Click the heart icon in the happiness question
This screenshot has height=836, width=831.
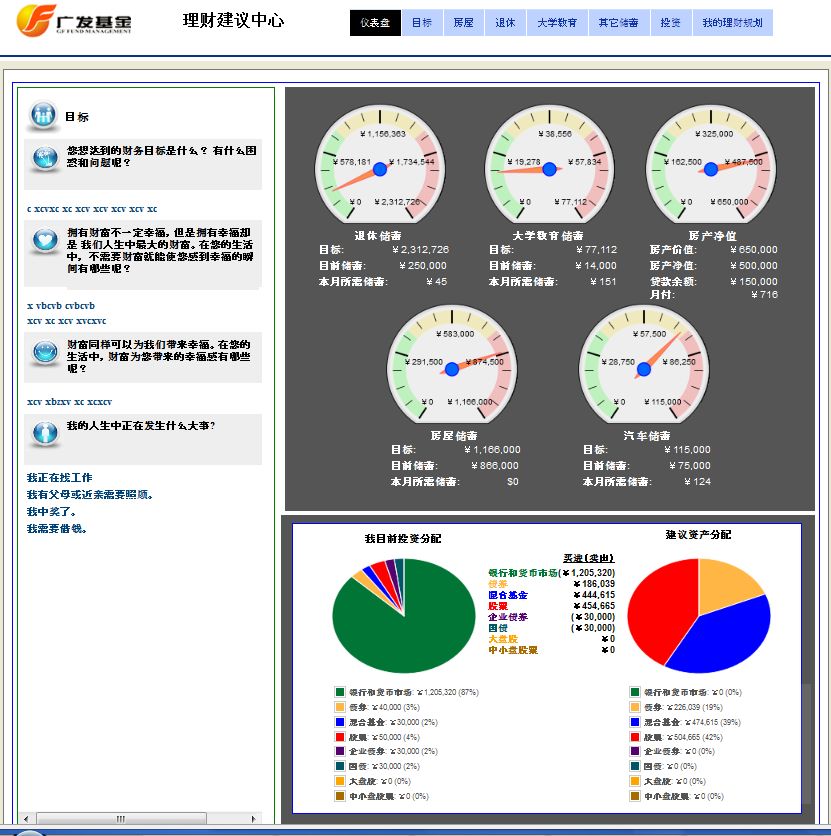[45, 240]
